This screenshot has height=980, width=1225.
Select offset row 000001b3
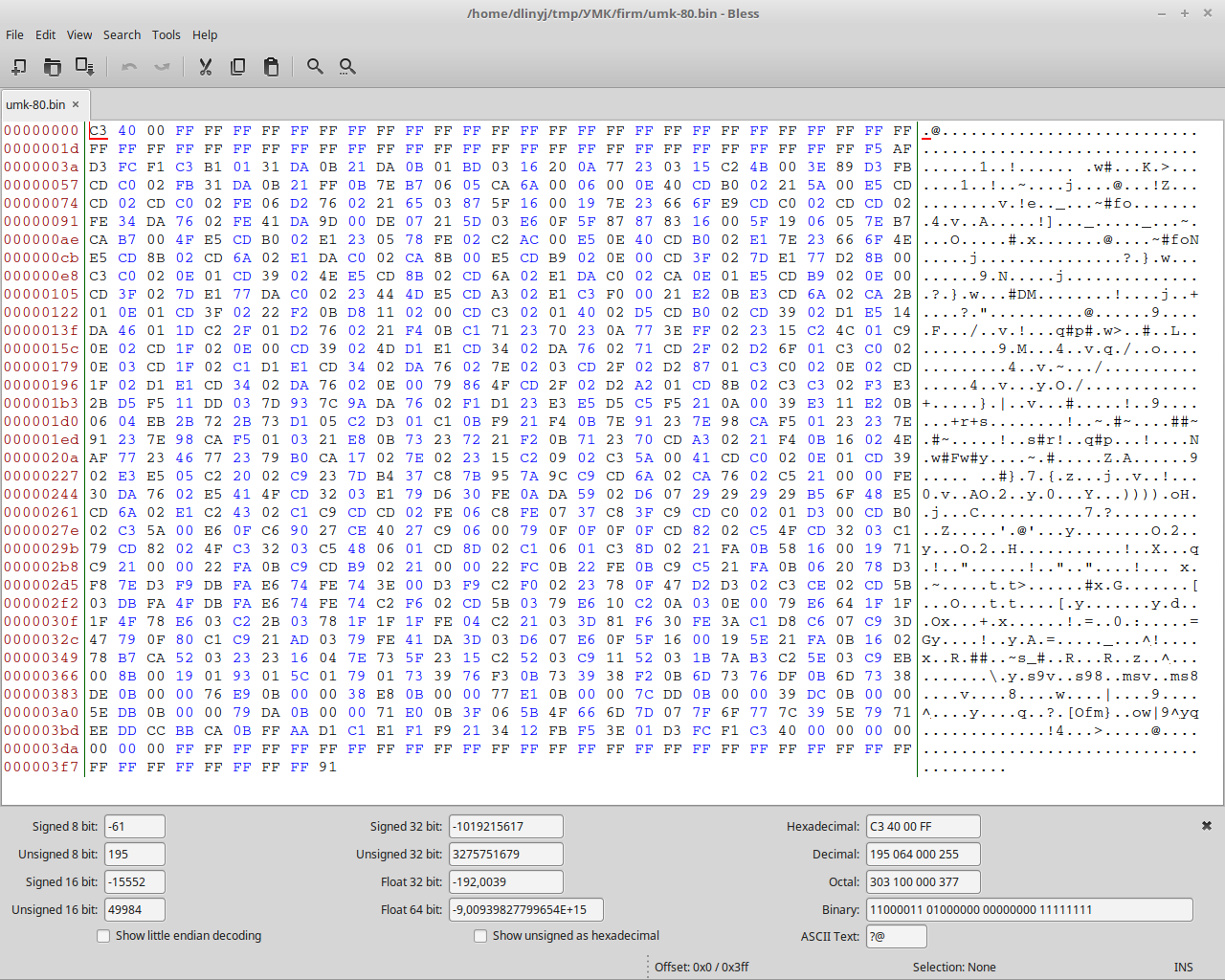pyautogui.click(x=42, y=404)
